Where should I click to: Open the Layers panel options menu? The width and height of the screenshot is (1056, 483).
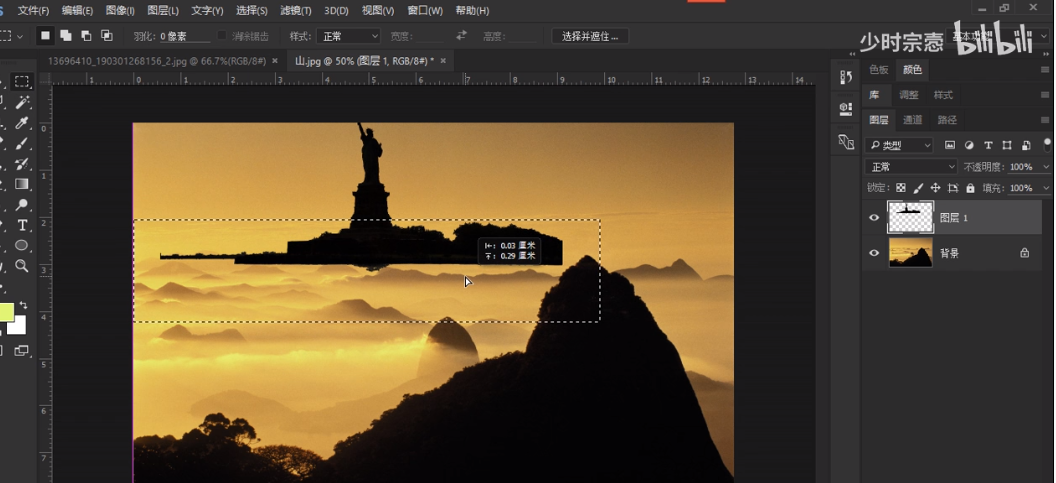(x=1045, y=120)
